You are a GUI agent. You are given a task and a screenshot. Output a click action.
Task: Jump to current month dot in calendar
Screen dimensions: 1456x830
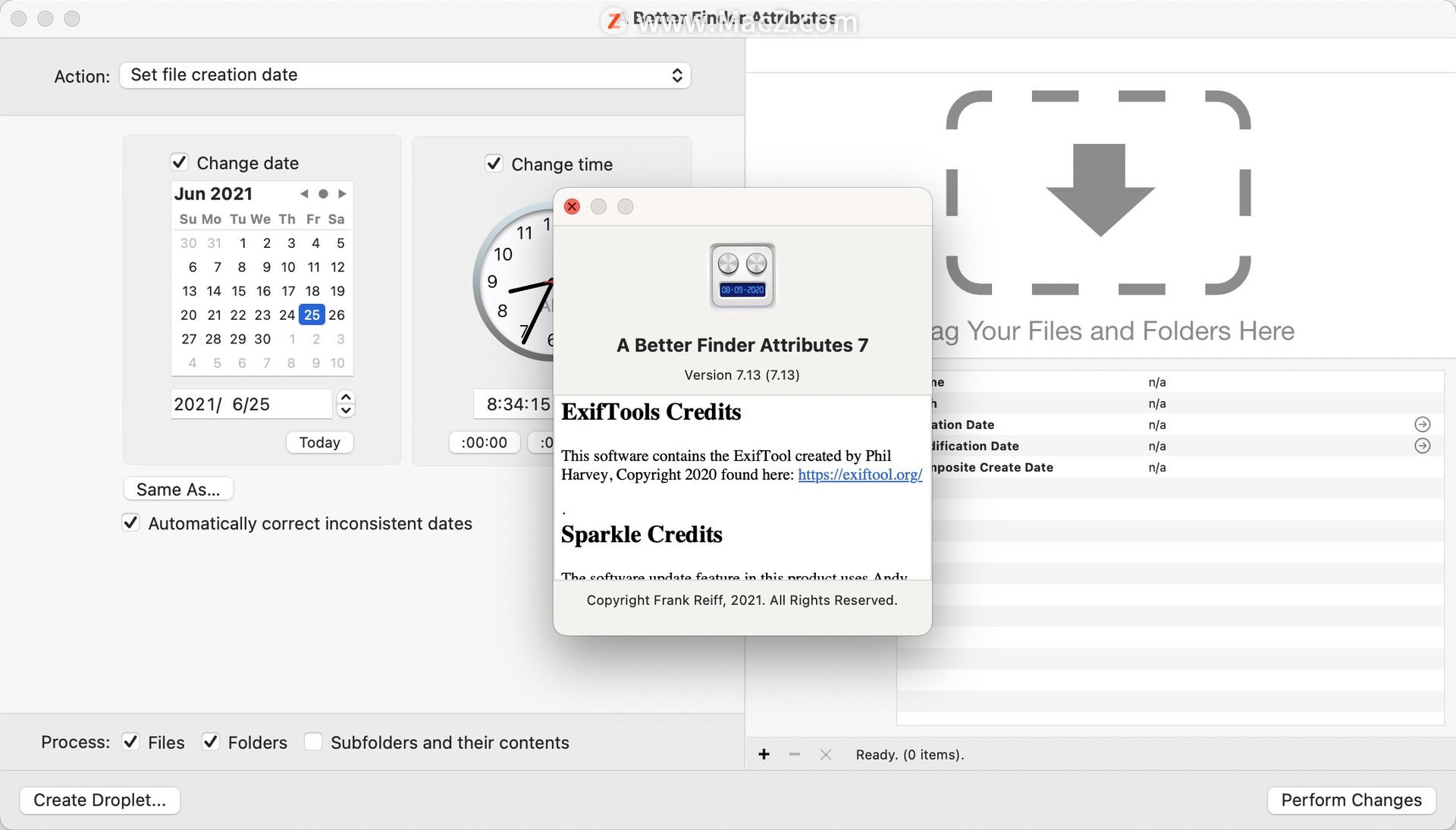click(323, 194)
